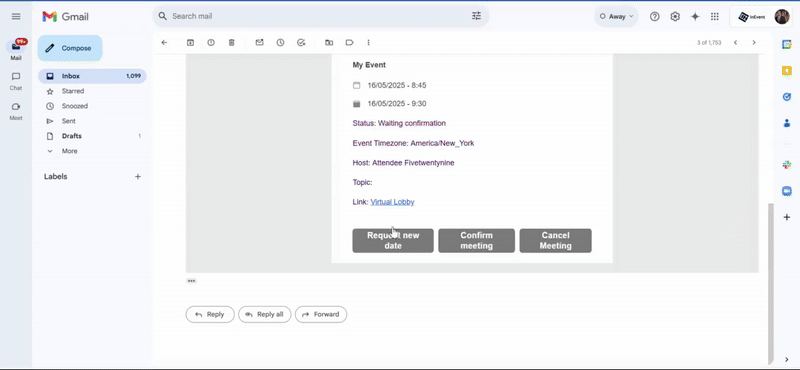Select the end date 16/05/2025 - 9:30

point(397,104)
